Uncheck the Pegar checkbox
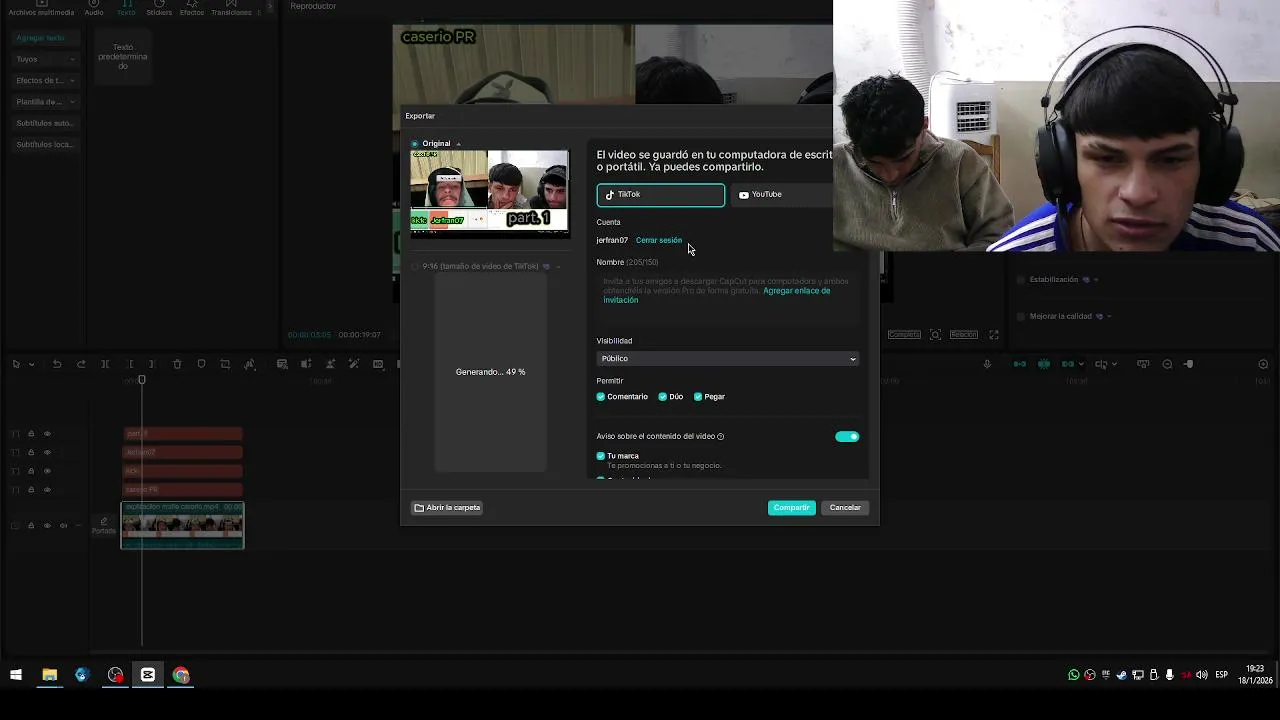The image size is (1280, 720). (698, 397)
